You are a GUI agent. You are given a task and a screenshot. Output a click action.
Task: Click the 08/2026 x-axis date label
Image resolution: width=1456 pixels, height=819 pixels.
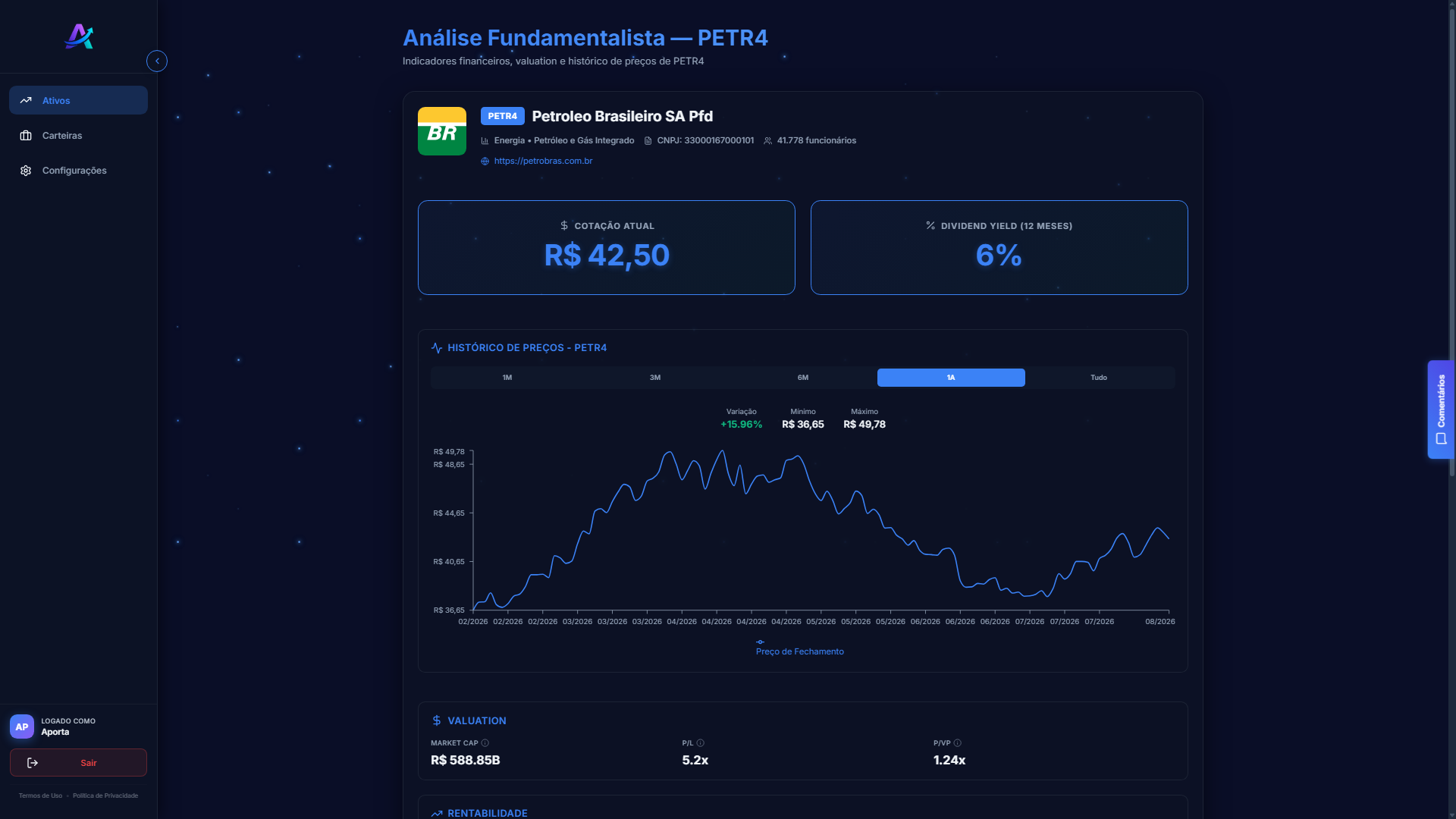pyautogui.click(x=1160, y=622)
